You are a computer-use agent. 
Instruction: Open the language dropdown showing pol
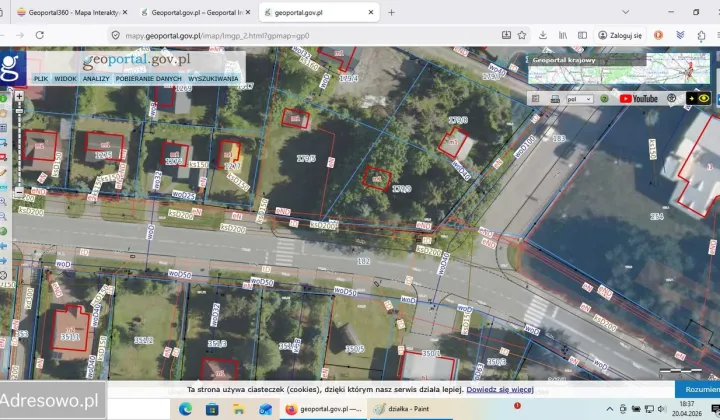click(x=580, y=99)
